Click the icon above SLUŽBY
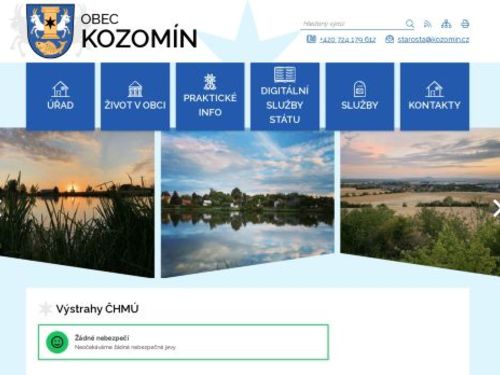The height and width of the screenshot is (375, 500). pyautogui.click(x=359, y=89)
